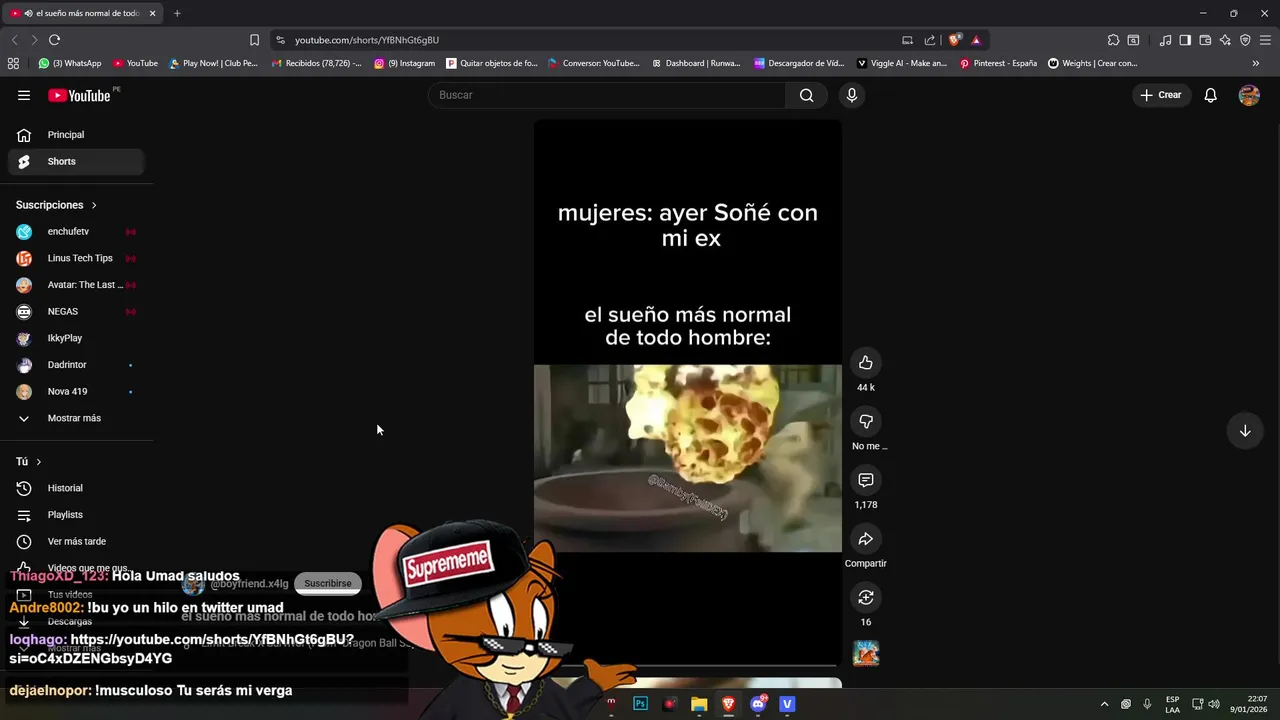1280x720 pixels.
Task: Dislike the Short with thumbs down
Action: (866, 422)
